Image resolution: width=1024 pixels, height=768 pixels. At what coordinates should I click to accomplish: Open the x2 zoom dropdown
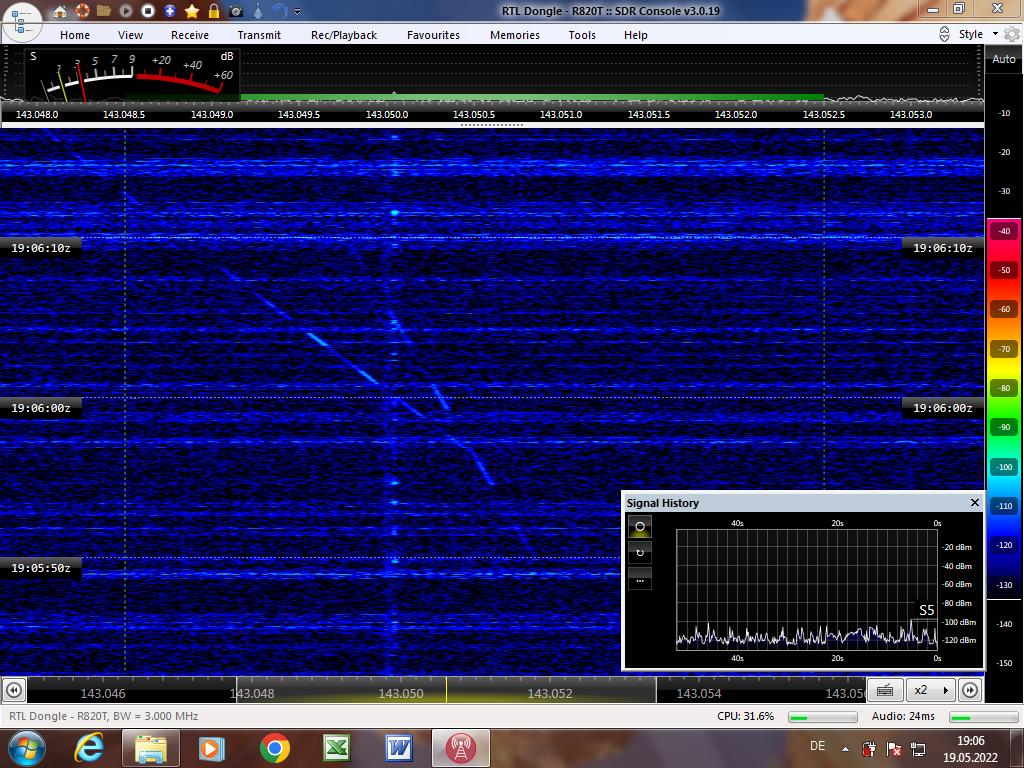coord(931,690)
